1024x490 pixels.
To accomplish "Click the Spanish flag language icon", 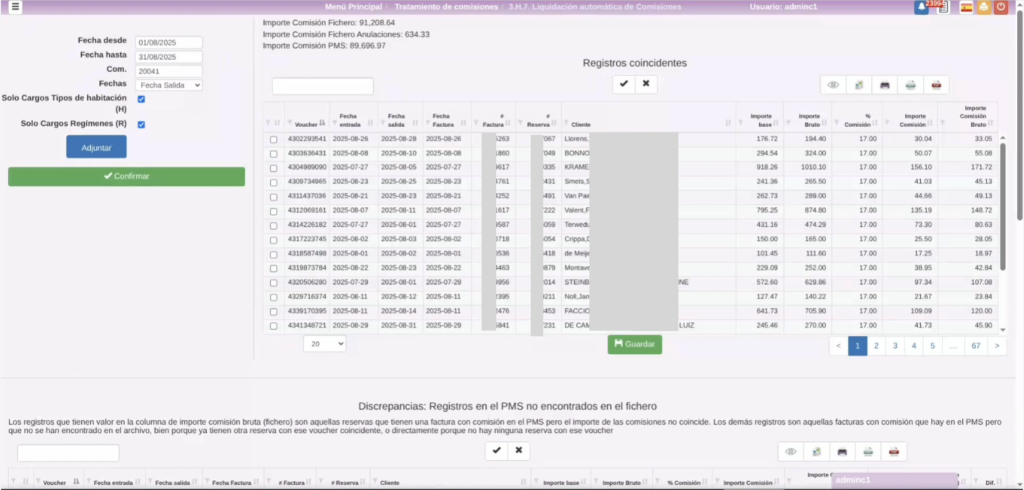I will (967, 7).
